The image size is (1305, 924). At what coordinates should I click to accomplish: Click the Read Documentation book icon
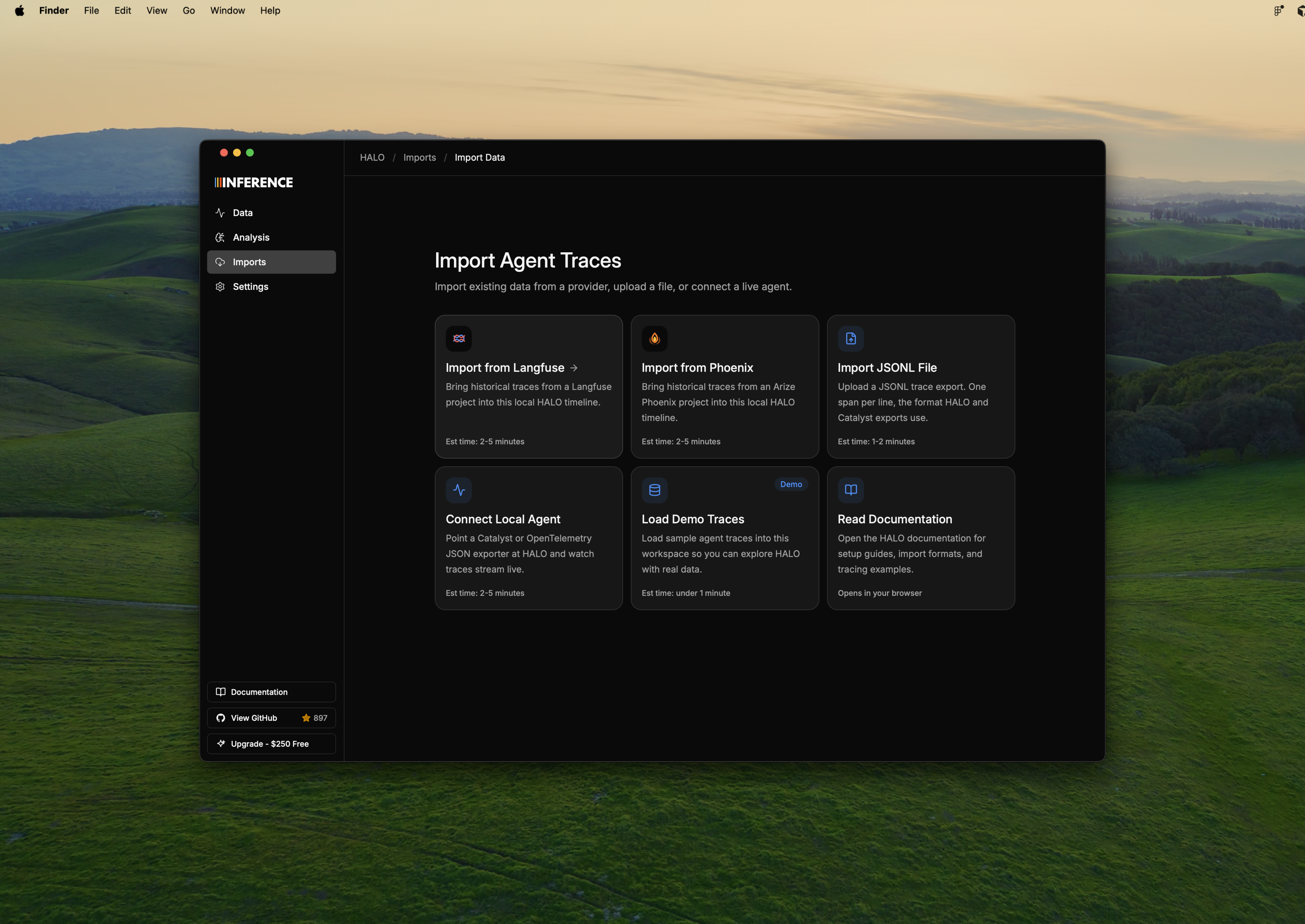(851, 490)
